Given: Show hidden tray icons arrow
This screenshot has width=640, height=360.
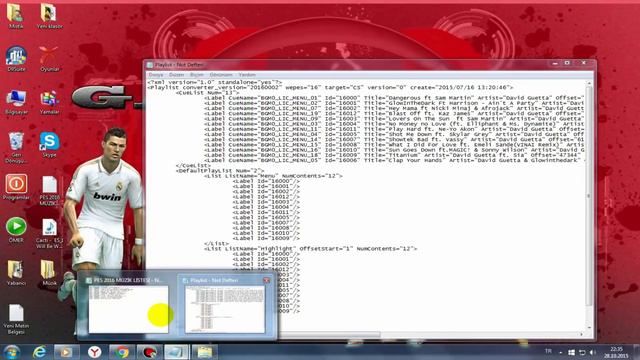Looking at the screenshot, I should point(560,352).
